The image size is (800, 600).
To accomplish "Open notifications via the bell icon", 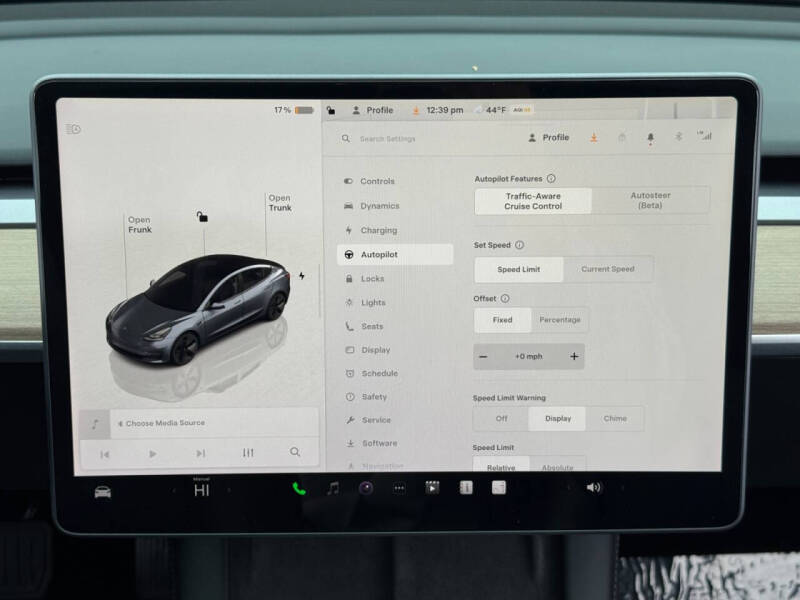I will (x=650, y=137).
